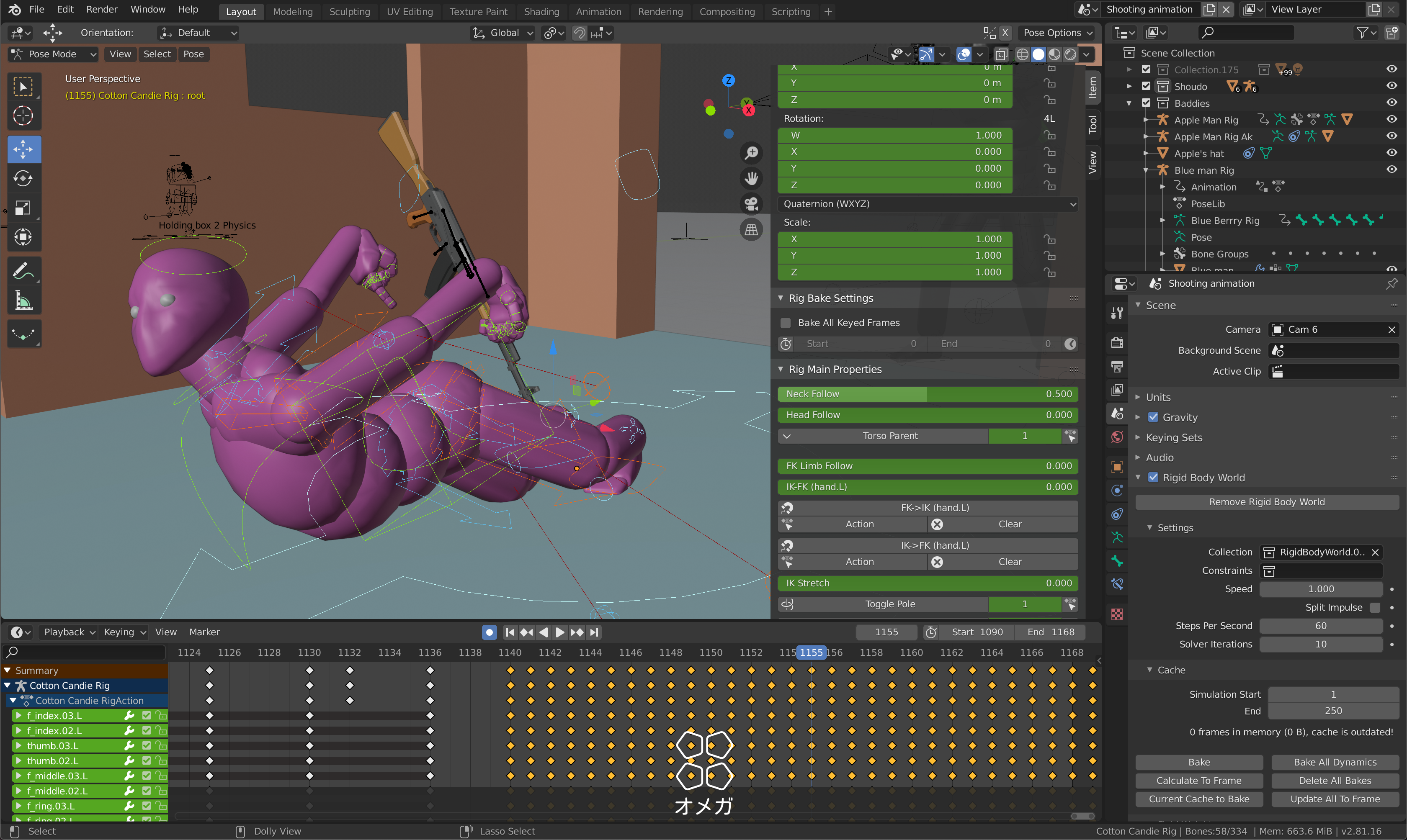This screenshot has height=840, width=1407.
Task: Switch to the Sculpting workspace tab
Action: point(349,11)
